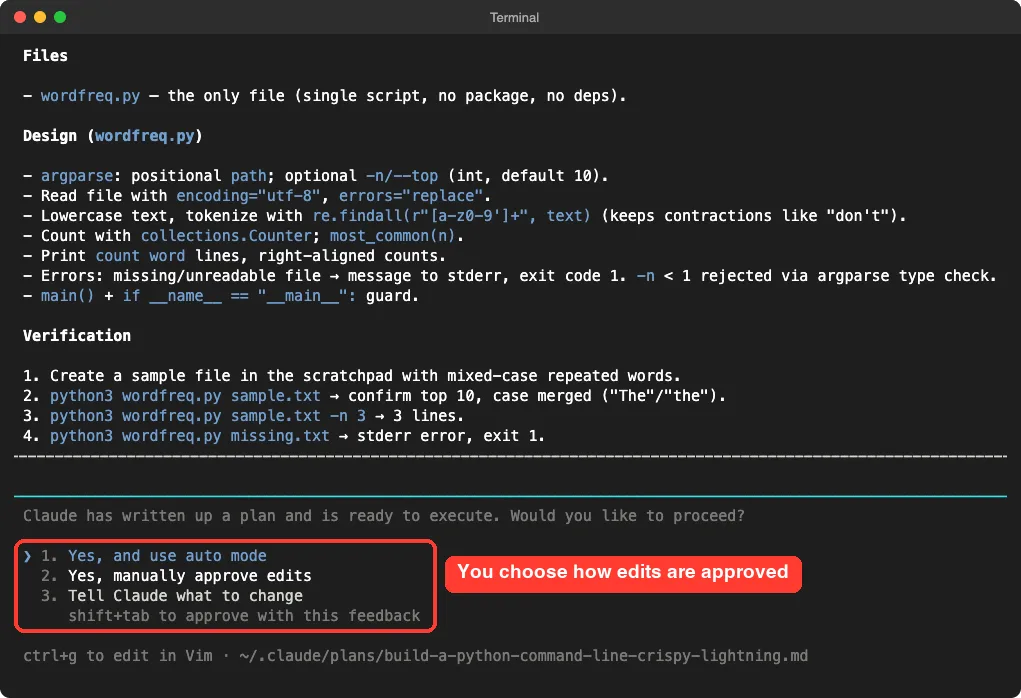Image resolution: width=1021 pixels, height=698 pixels.
Task: Click the 'ctrl+g to edit in Vim' hint
Action: click(118, 656)
